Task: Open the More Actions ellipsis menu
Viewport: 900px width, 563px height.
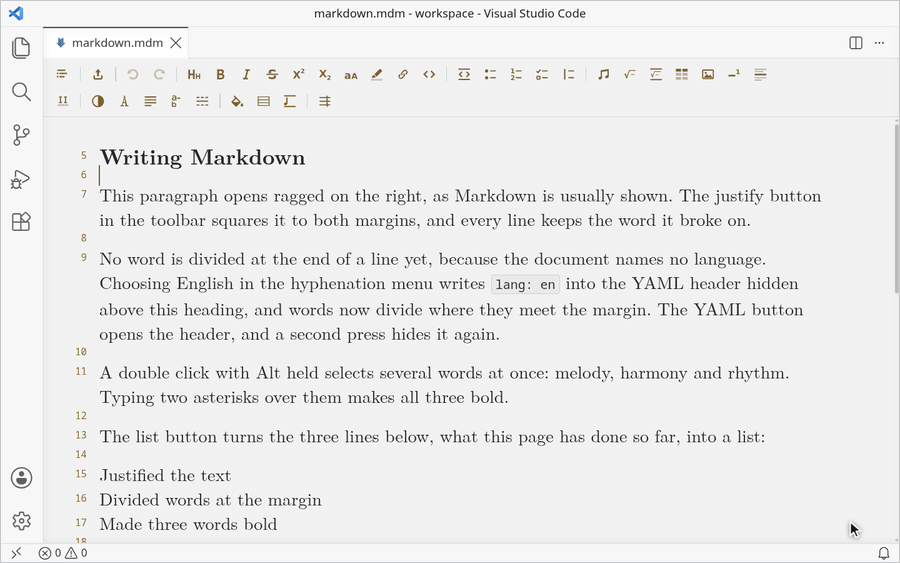Action: 879,43
